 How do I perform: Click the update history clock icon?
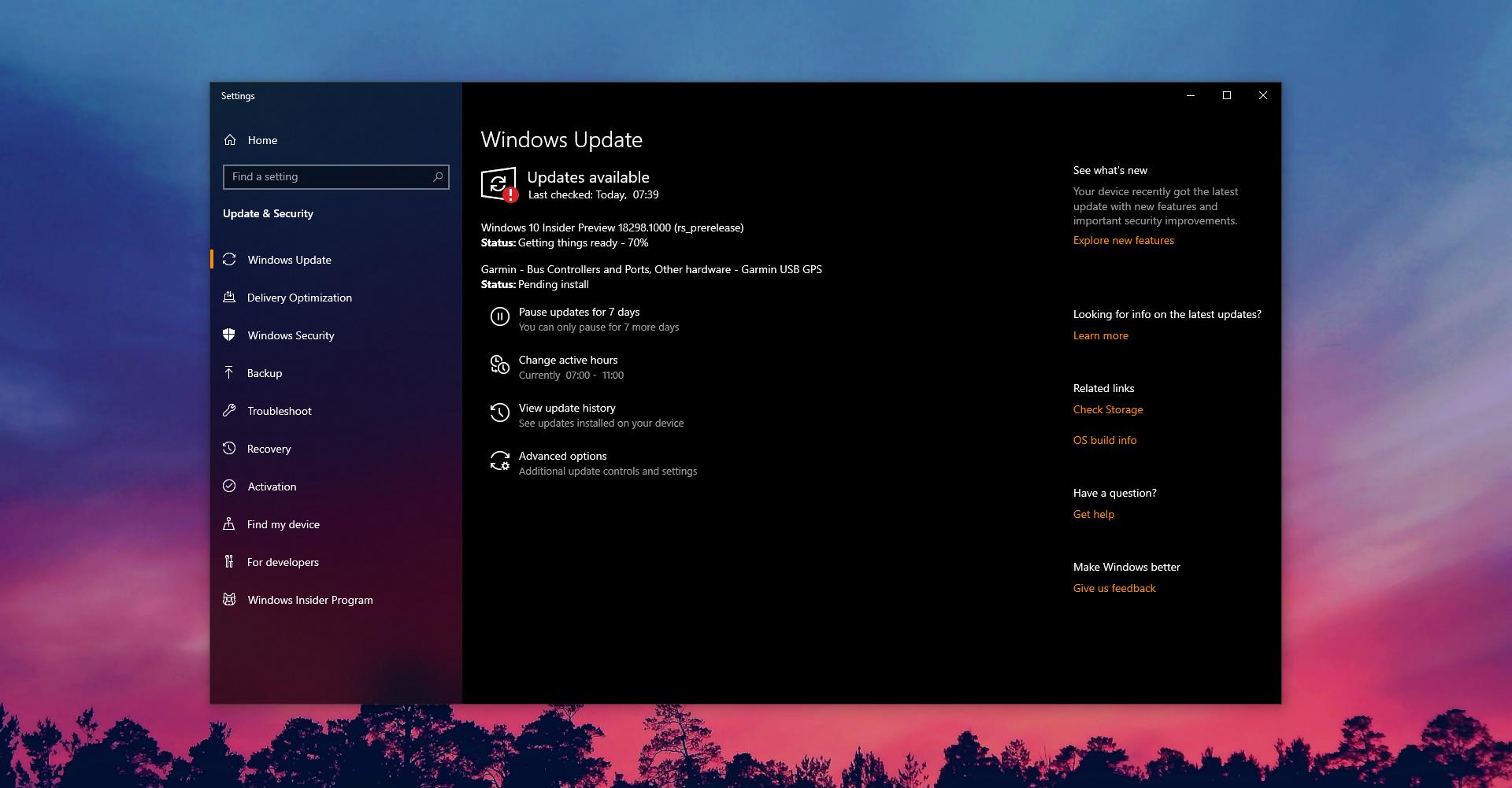[500, 412]
